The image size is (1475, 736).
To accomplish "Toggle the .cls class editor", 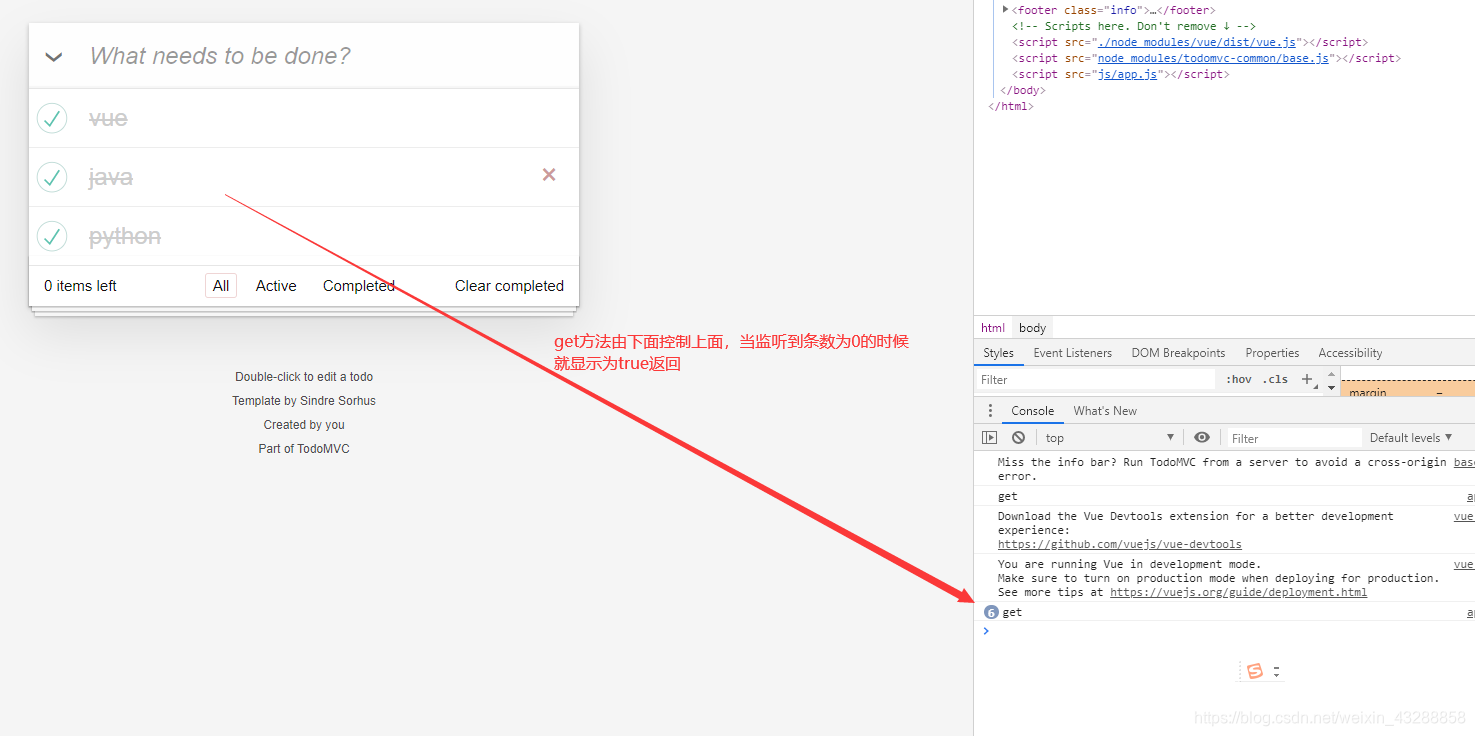I will coord(1275,380).
